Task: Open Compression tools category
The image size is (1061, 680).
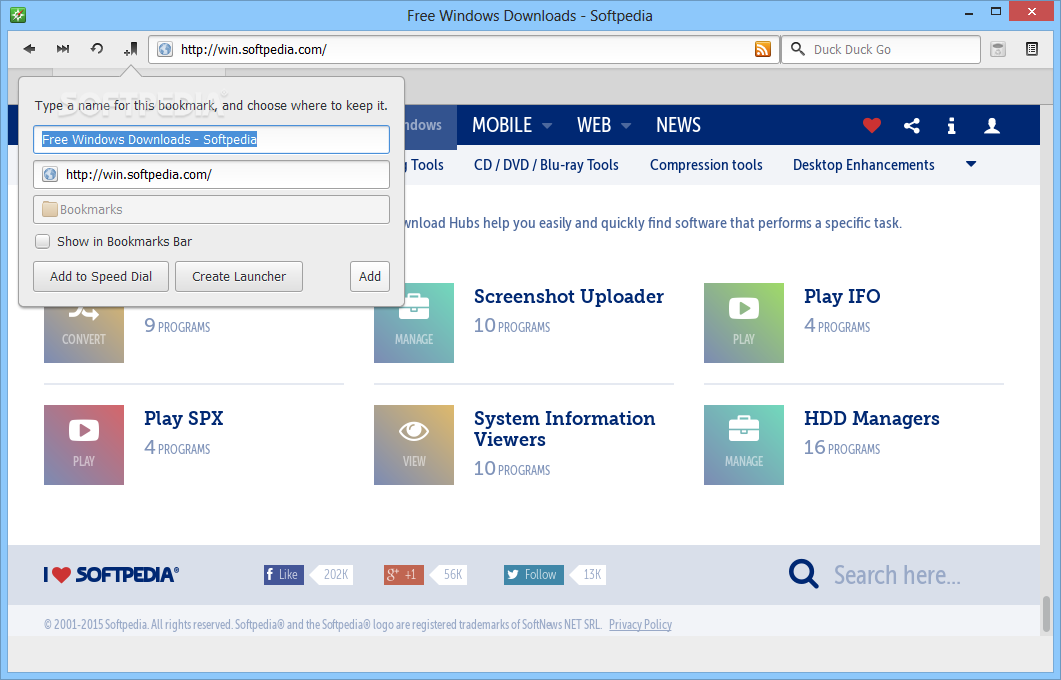Action: coord(706,165)
